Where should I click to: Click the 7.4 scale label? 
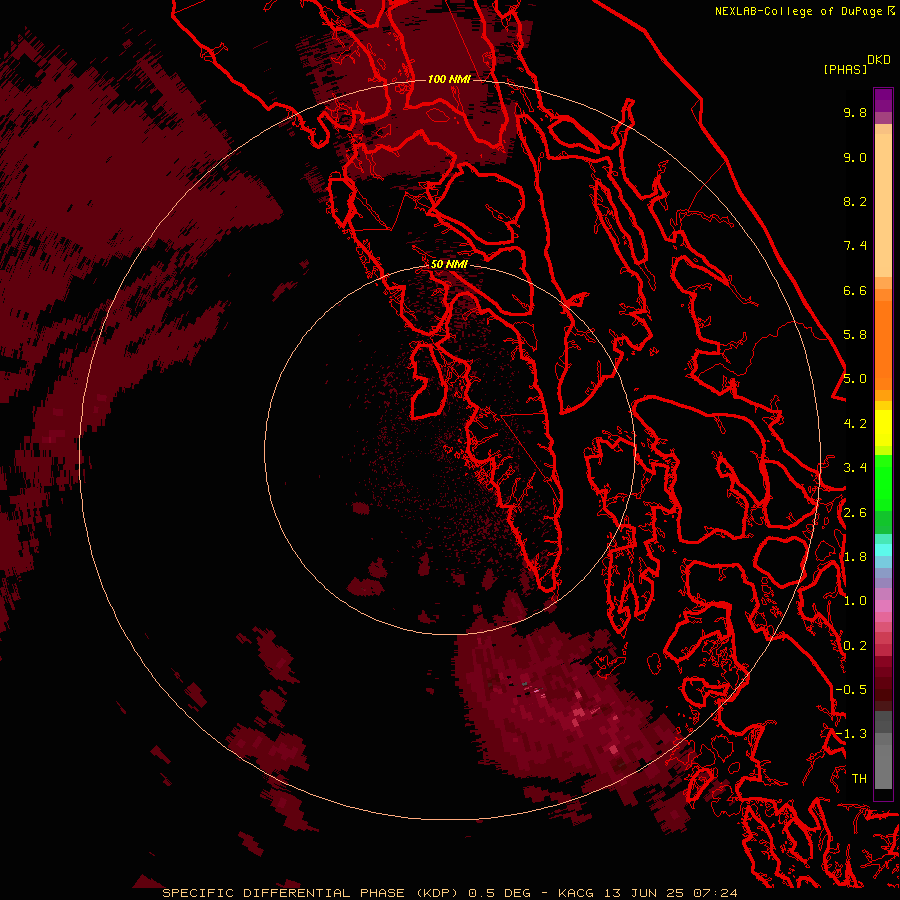click(855, 246)
